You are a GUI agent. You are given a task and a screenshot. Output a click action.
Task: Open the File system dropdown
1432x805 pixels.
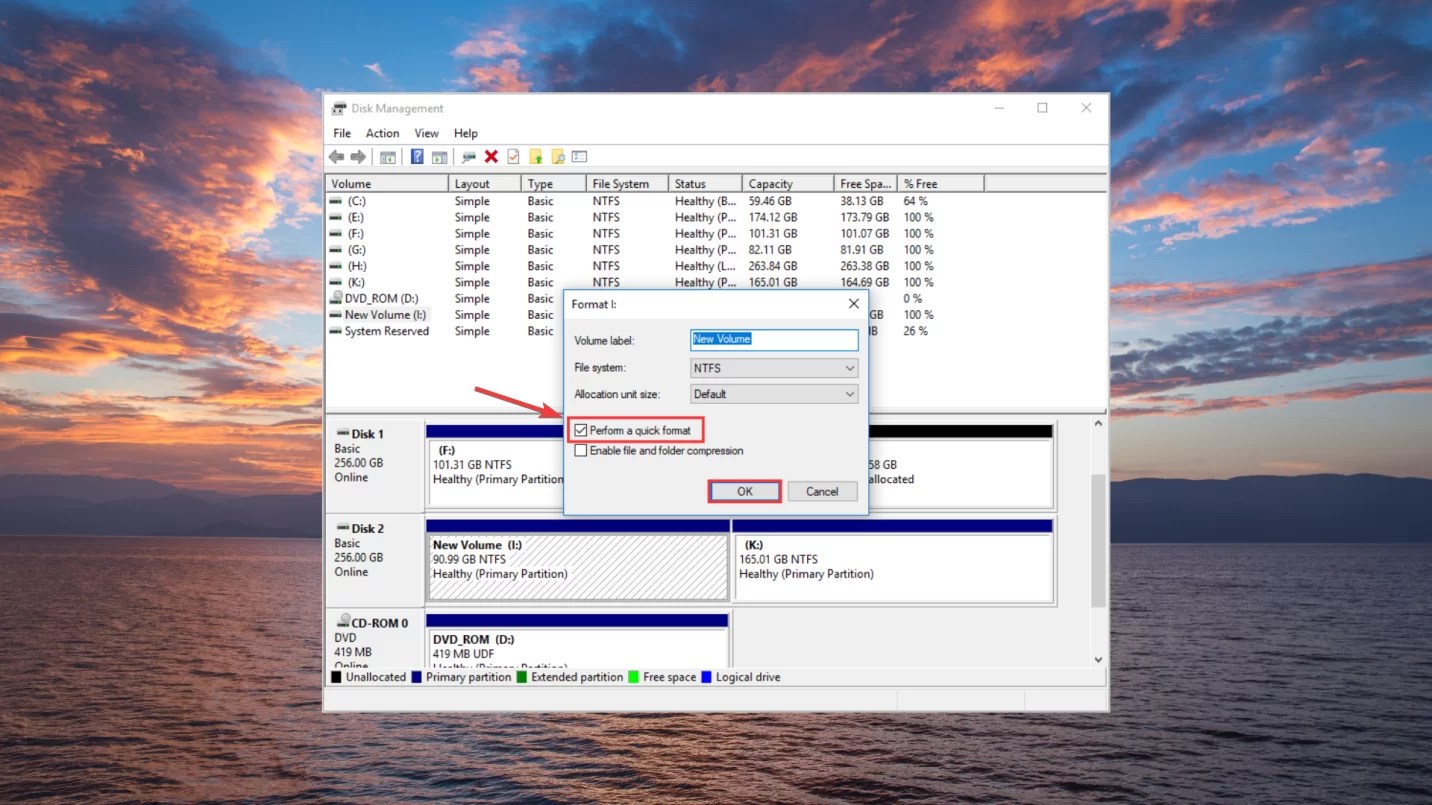tap(851, 367)
